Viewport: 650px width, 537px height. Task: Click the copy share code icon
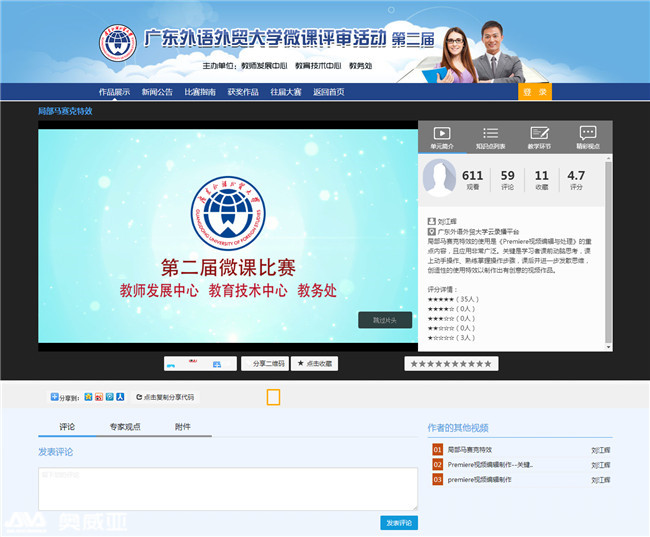click(x=139, y=397)
